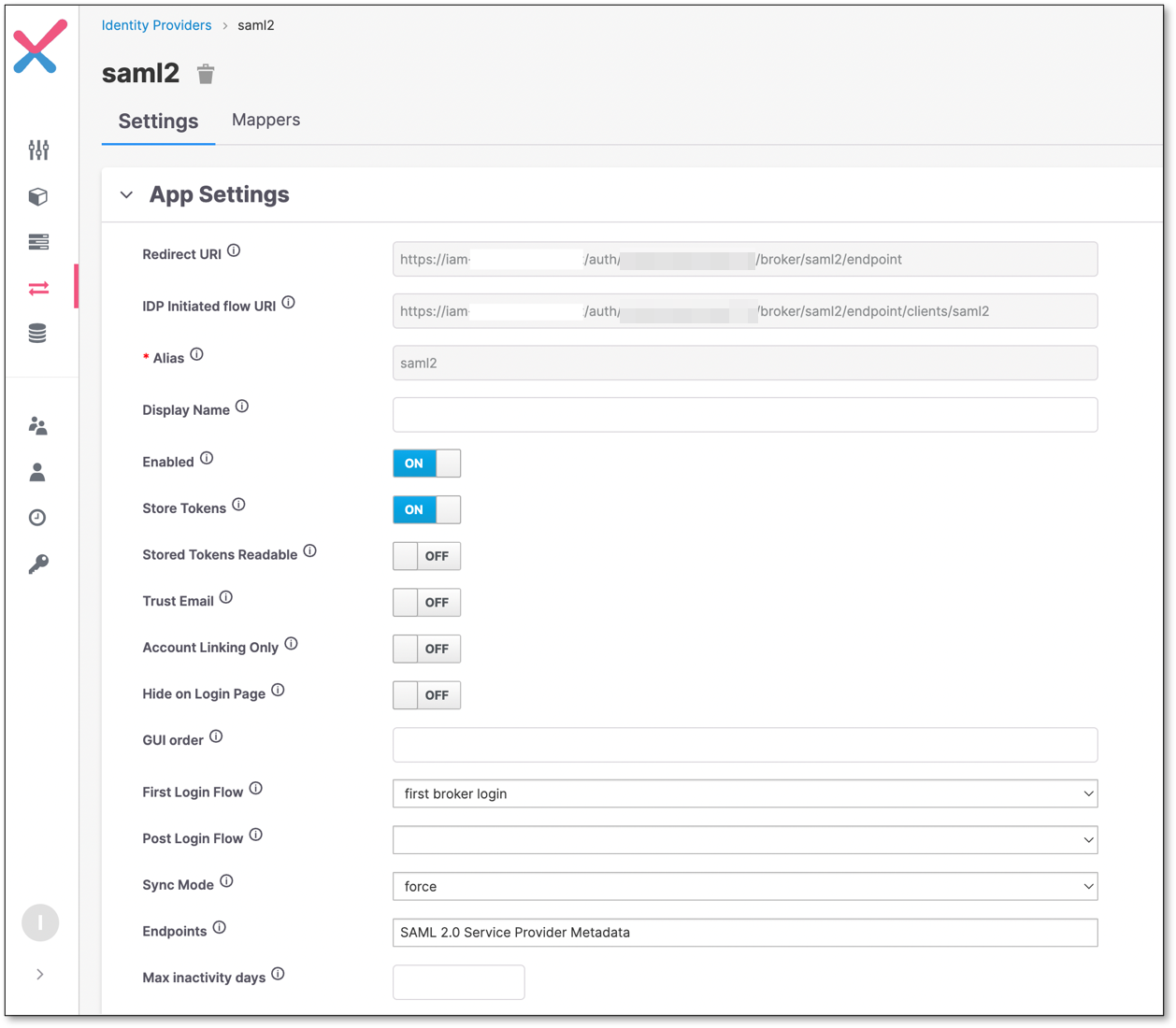Open the key icon in sidebar
This screenshot has width=1176, height=1028.
click(x=38, y=564)
